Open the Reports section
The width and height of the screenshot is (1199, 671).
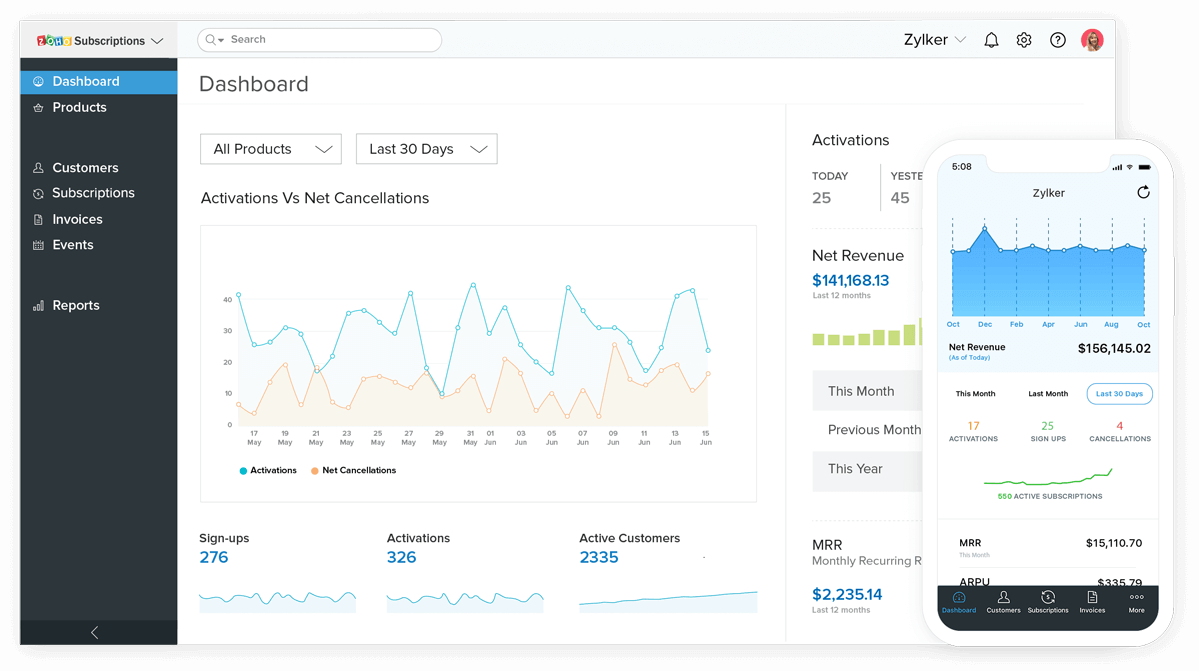pyautogui.click(x=73, y=305)
